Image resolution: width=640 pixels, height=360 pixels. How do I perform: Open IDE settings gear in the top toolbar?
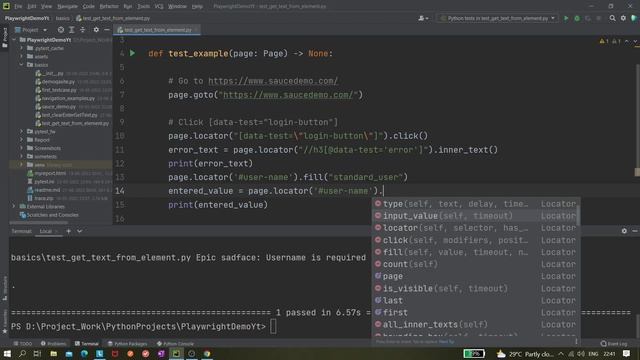click(623, 18)
